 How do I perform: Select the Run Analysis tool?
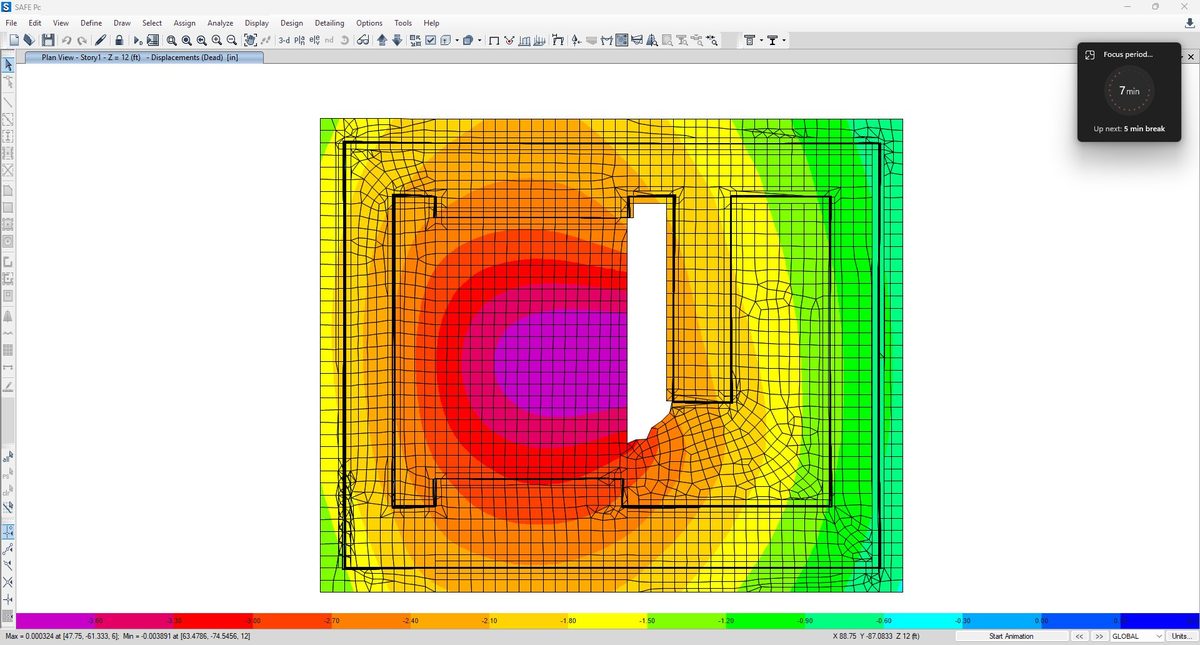[137, 40]
